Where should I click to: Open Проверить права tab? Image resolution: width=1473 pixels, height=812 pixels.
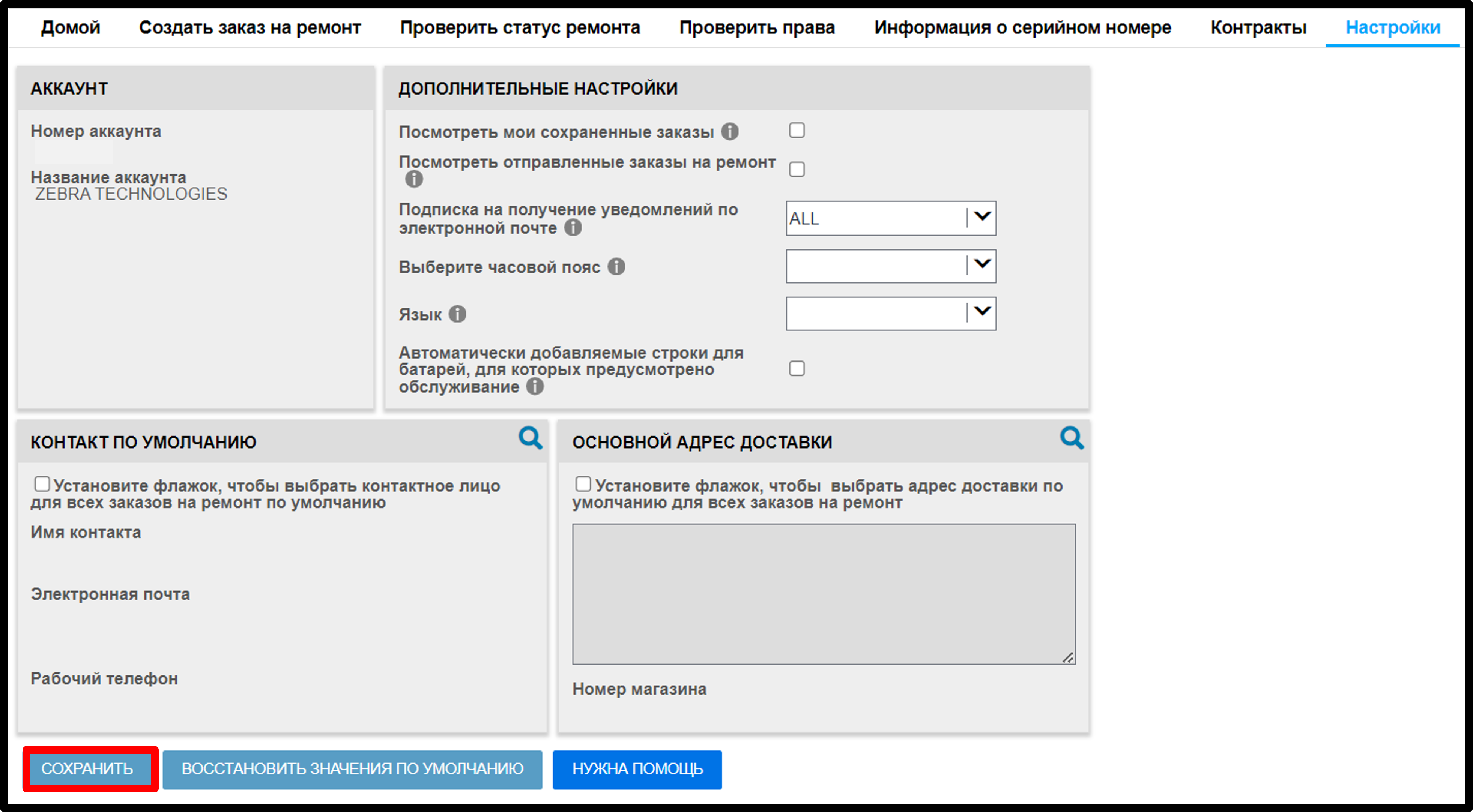pos(757,27)
